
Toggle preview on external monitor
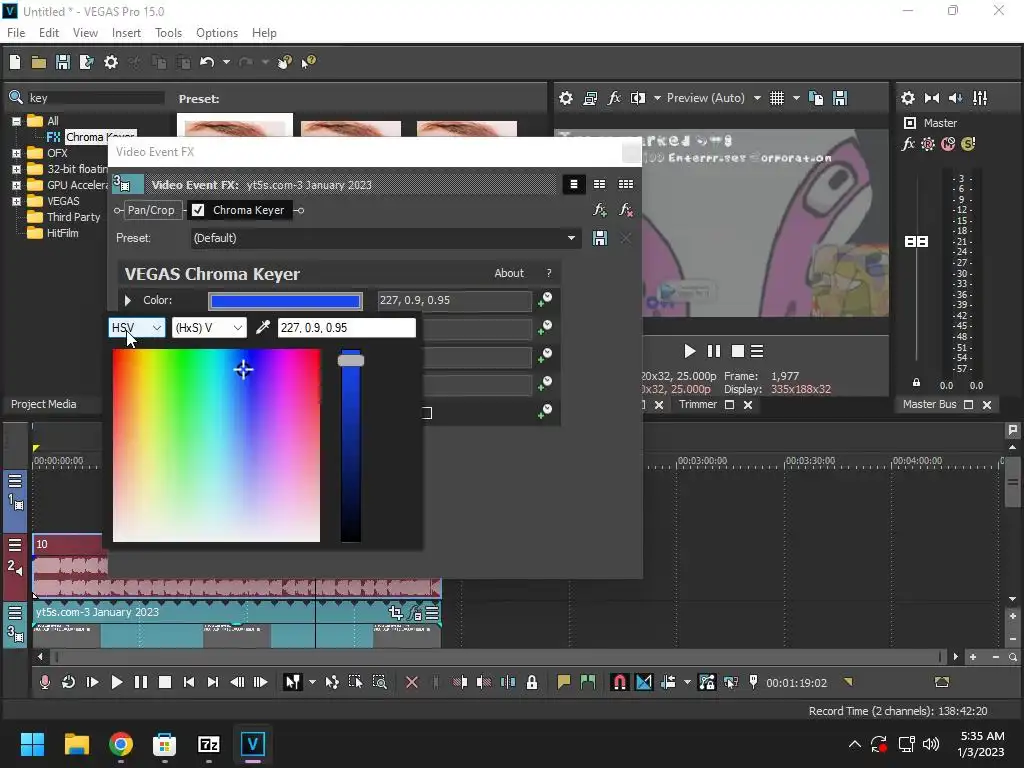590,98
